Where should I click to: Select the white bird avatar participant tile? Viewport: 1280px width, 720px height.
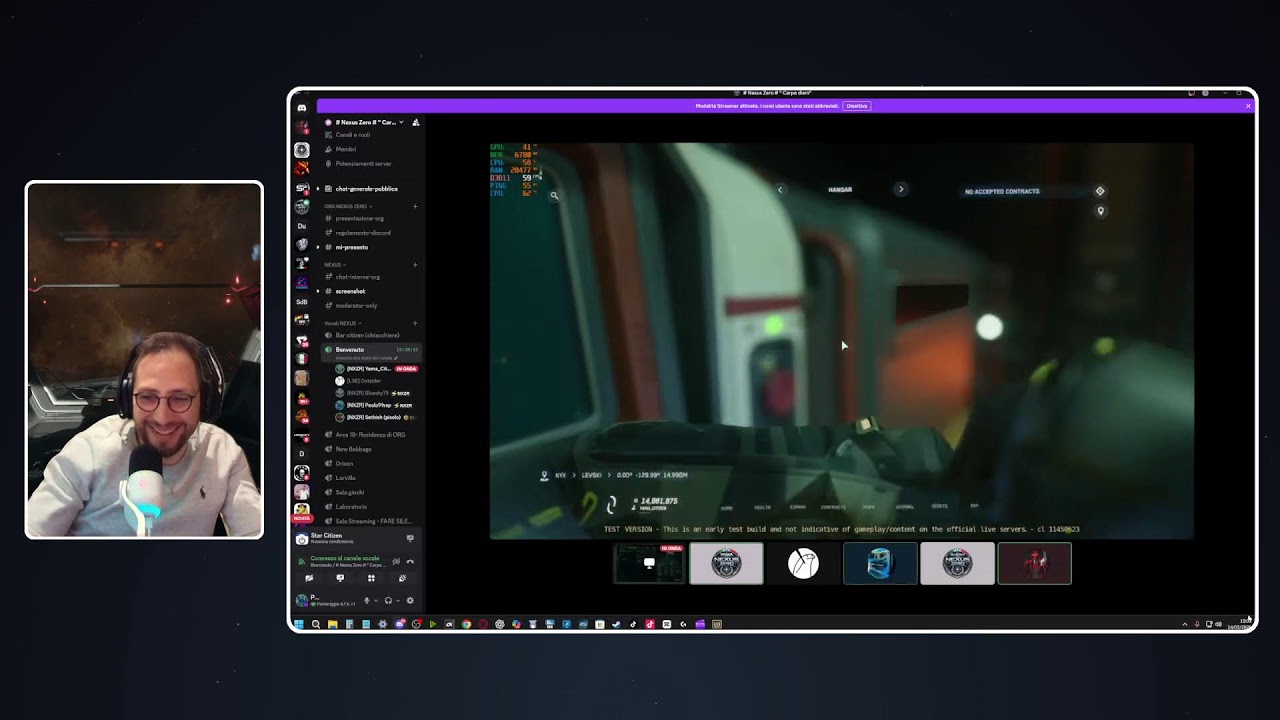[x=803, y=564]
